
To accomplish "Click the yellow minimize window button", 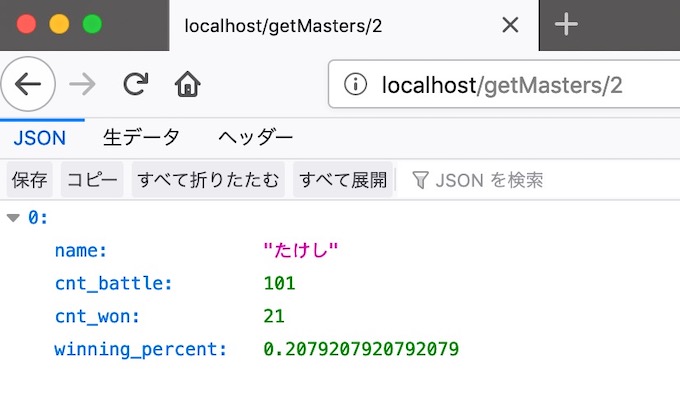I will [x=59, y=24].
